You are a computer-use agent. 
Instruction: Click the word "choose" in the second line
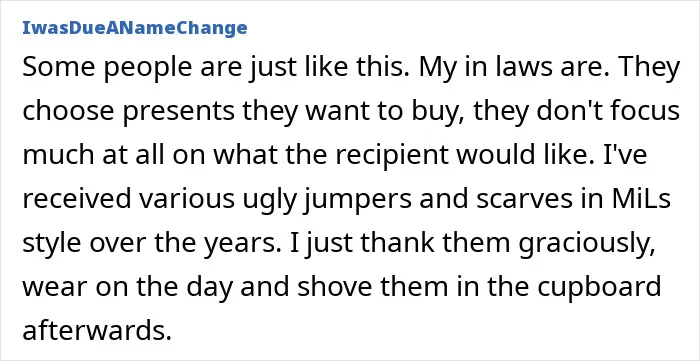69,112
